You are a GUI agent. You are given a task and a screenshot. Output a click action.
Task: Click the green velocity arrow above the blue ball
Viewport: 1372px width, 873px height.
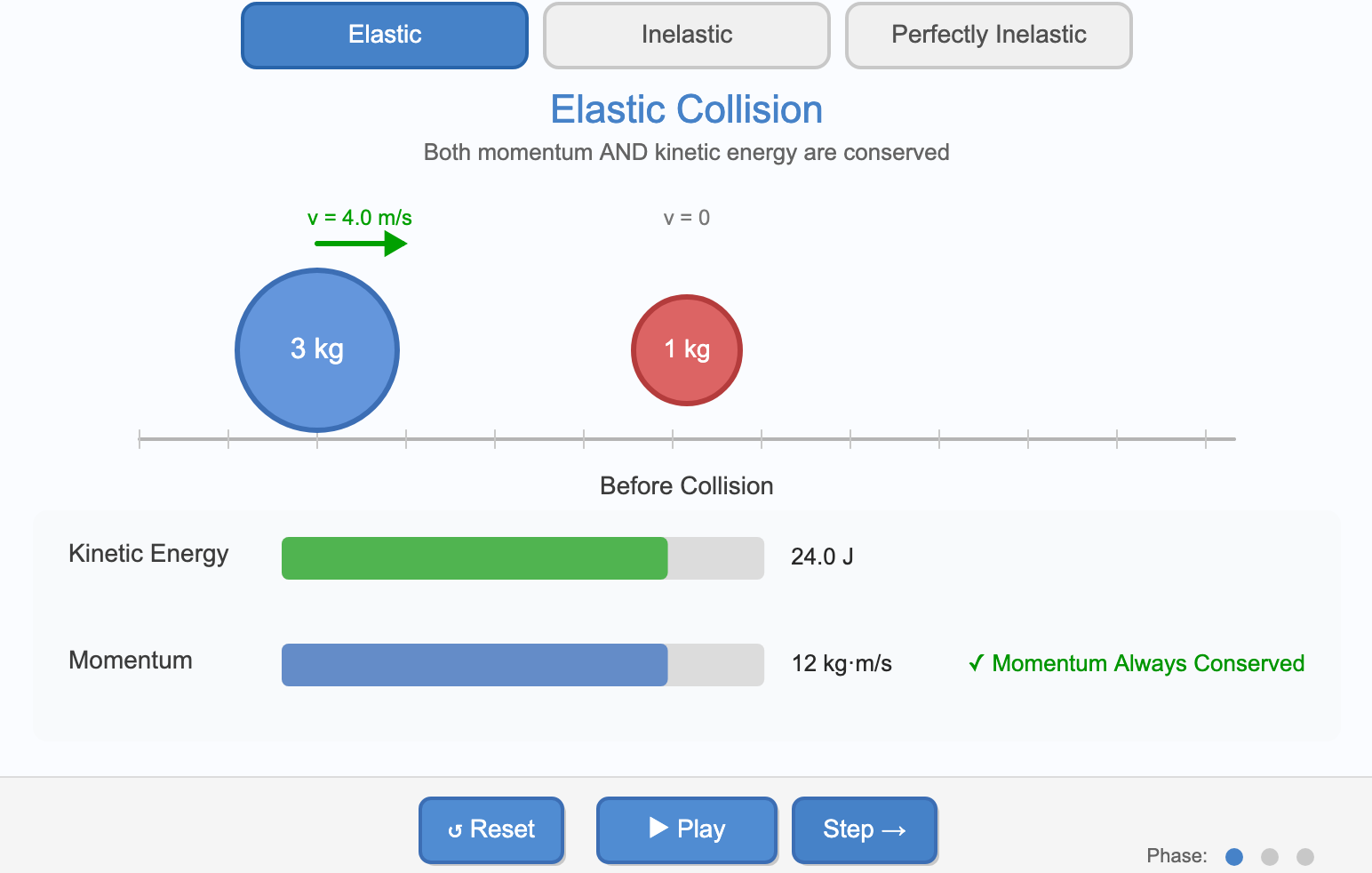358,242
